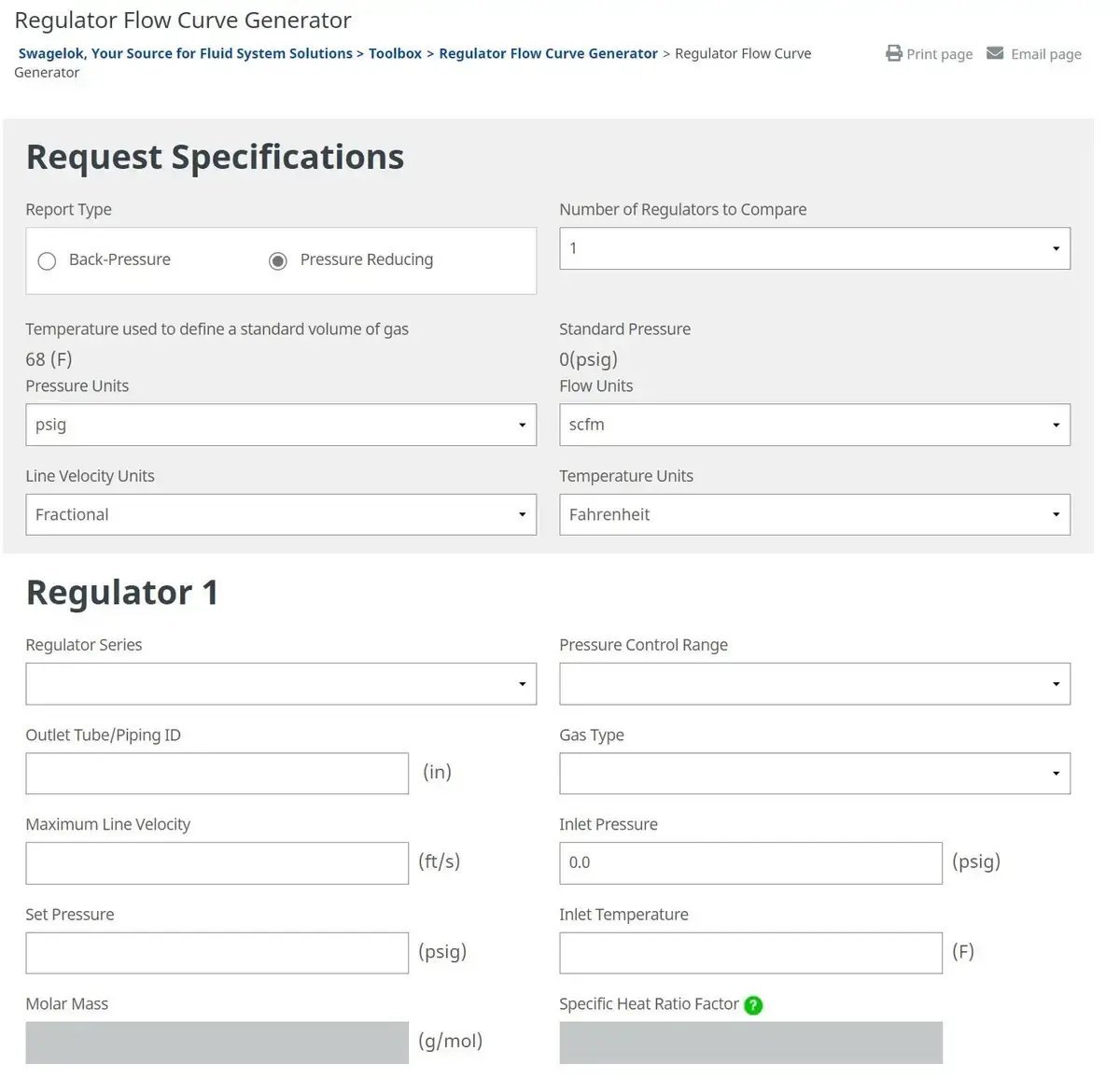1120x1092 pixels.
Task: Click the Set Pressure input field
Action: coord(217,952)
